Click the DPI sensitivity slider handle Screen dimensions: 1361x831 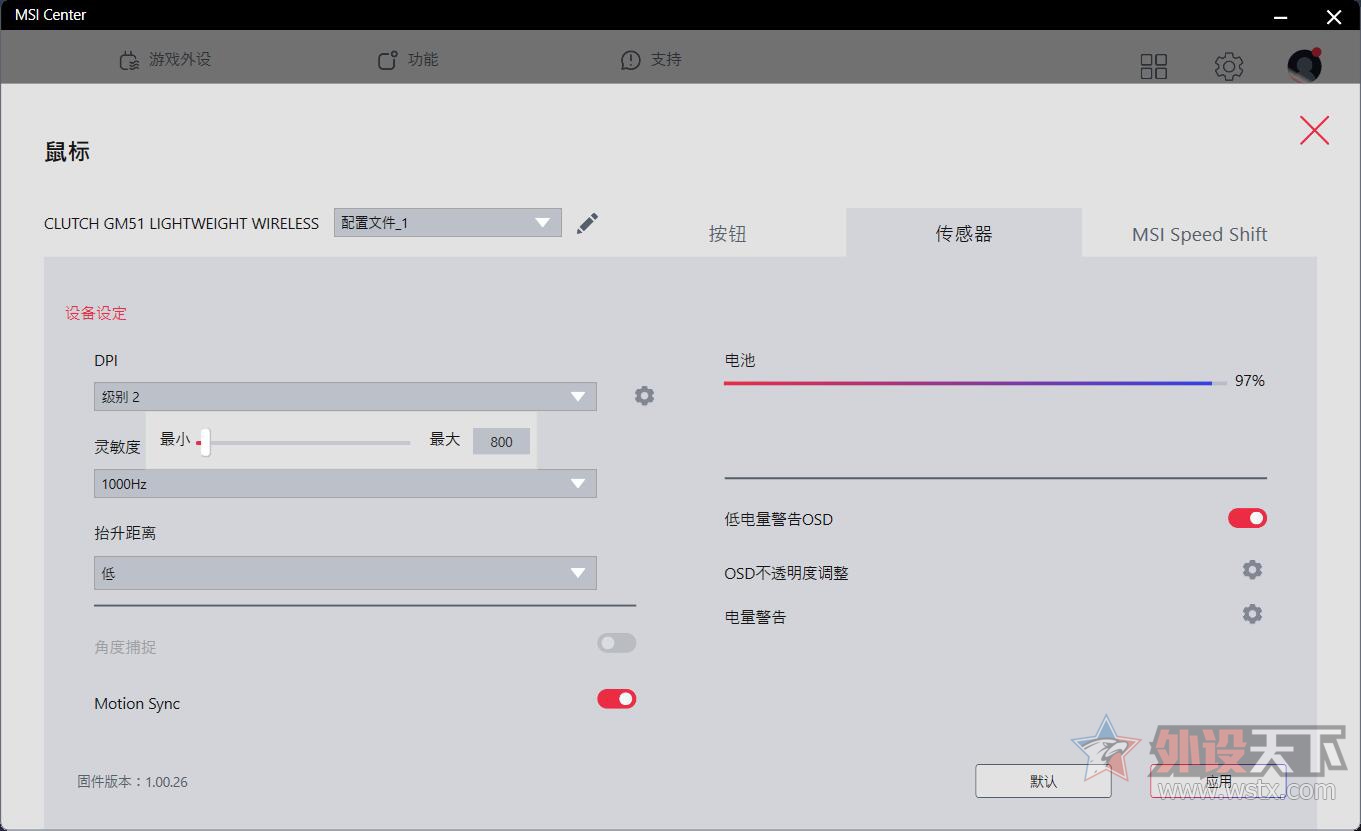pyautogui.click(x=204, y=442)
